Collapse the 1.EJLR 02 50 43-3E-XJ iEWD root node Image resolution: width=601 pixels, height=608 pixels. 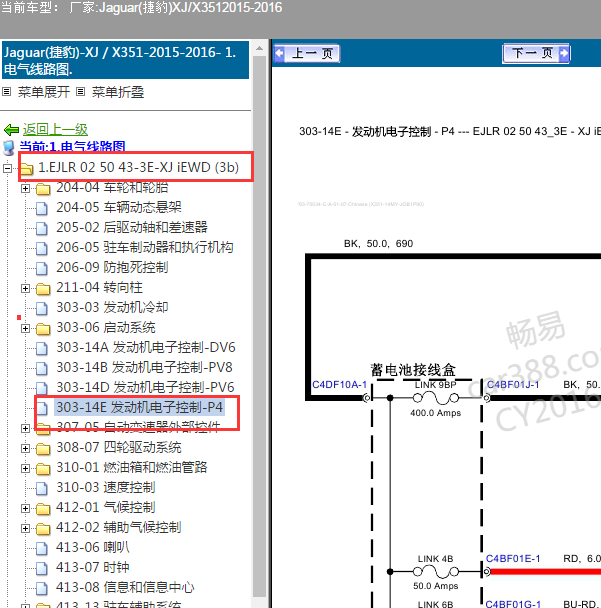point(7,169)
